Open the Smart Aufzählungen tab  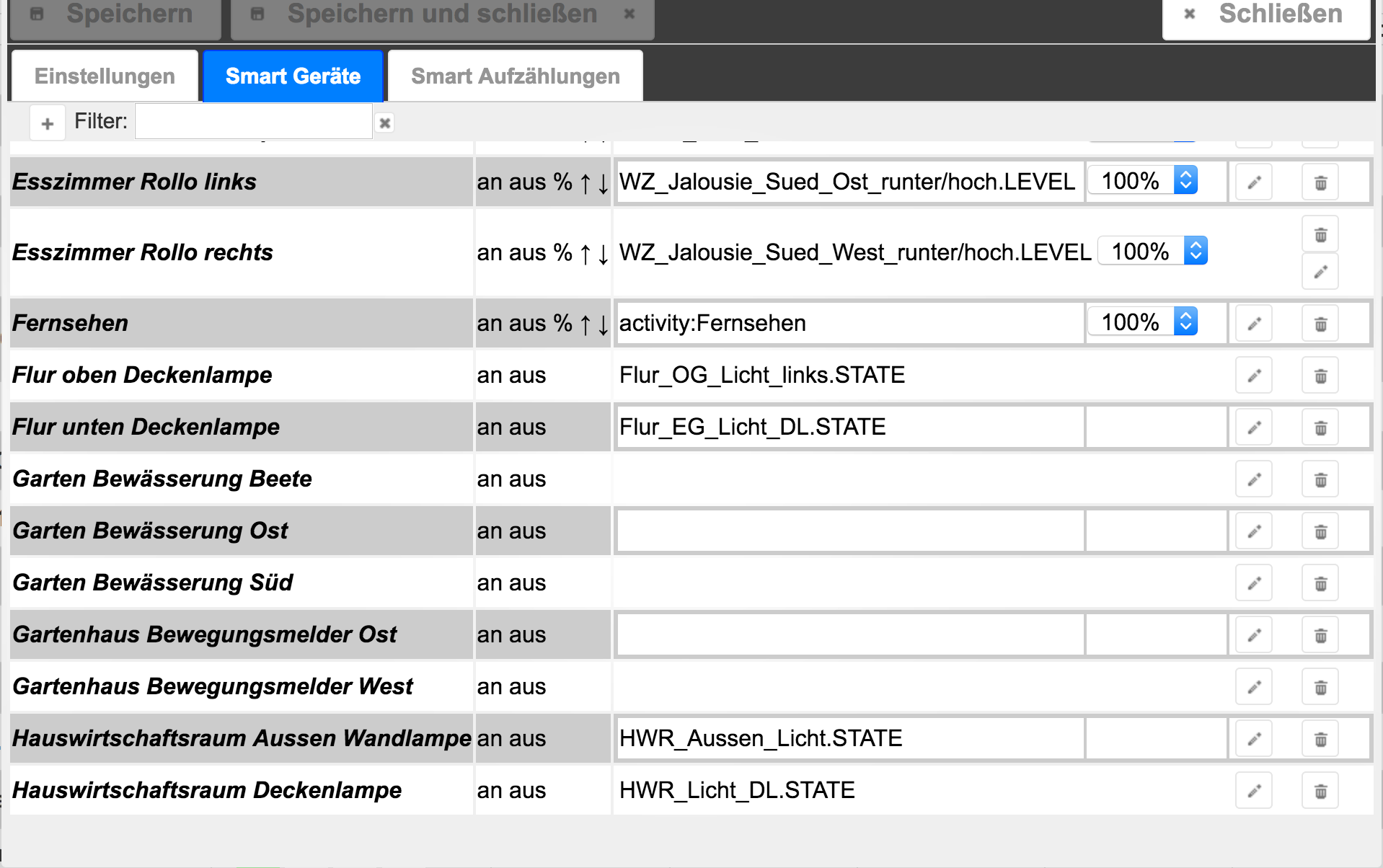[515, 76]
